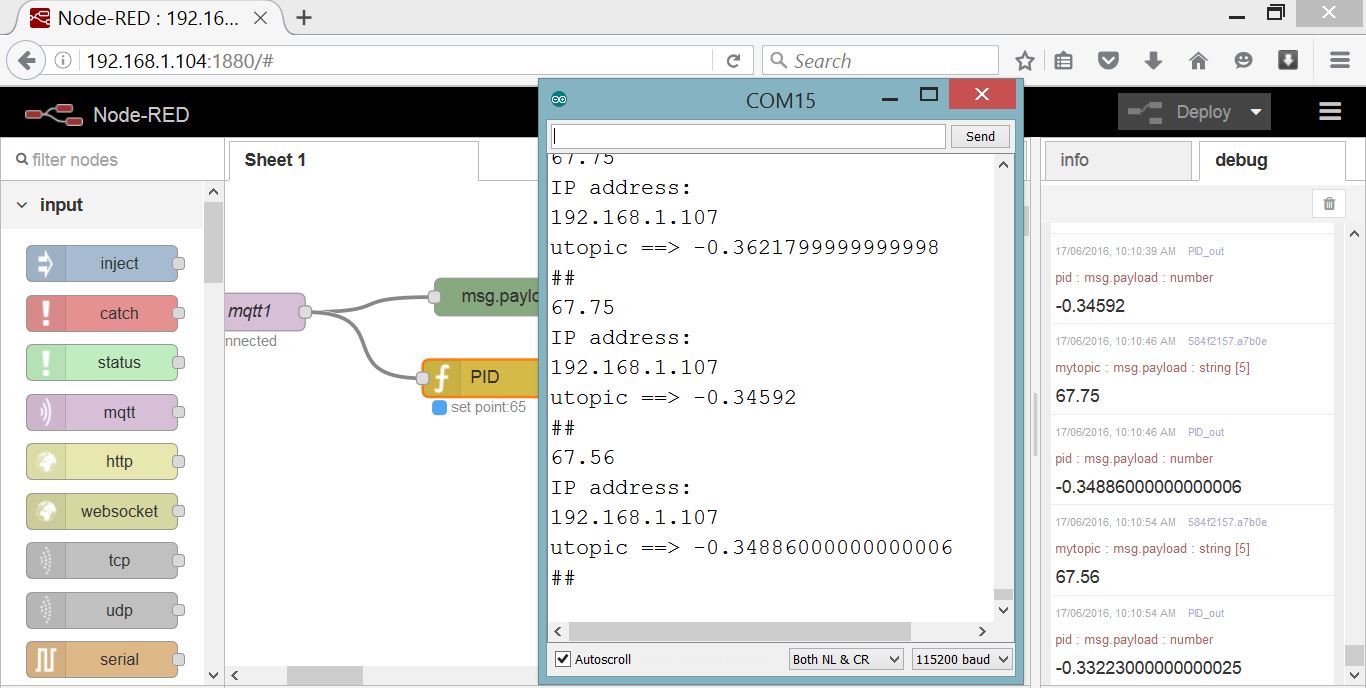Select the serial node in palette

click(102, 660)
